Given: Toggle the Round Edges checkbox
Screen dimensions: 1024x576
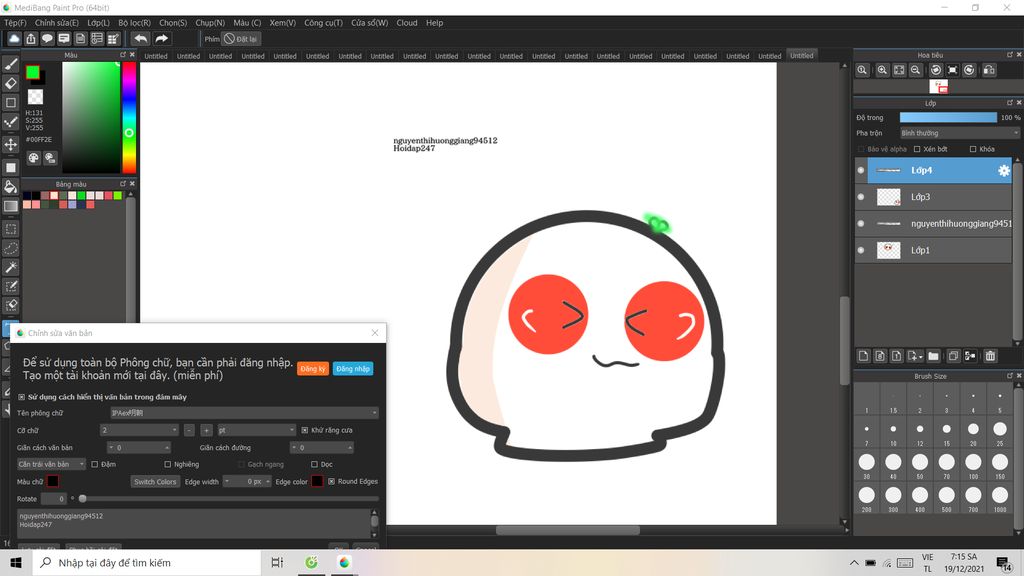Looking at the screenshot, I should [332, 481].
